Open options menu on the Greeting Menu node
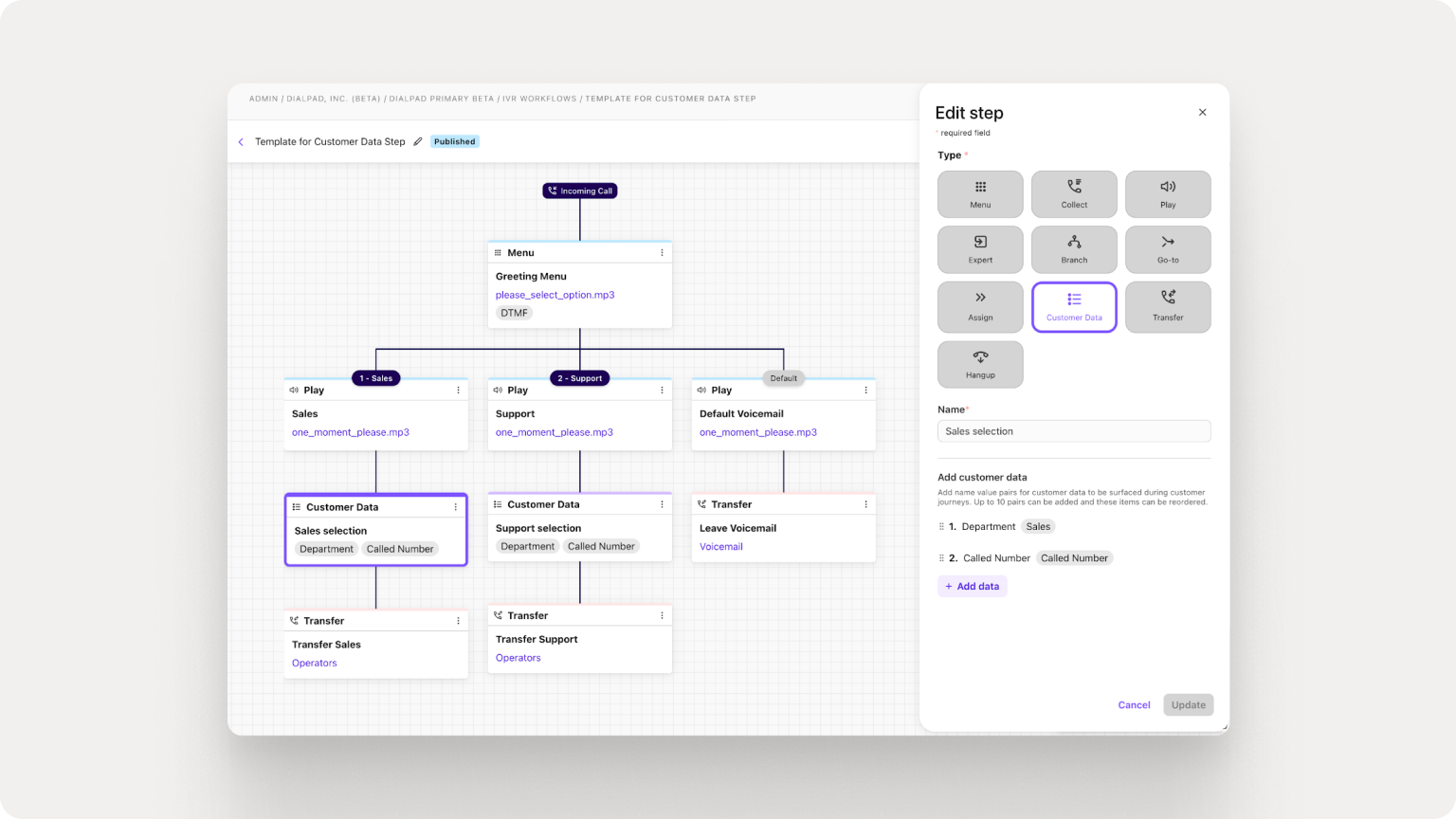 coord(662,252)
